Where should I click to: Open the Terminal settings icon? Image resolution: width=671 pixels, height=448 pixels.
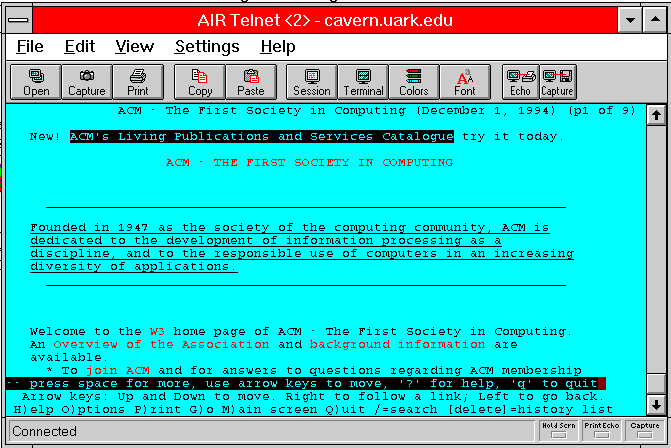363,82
